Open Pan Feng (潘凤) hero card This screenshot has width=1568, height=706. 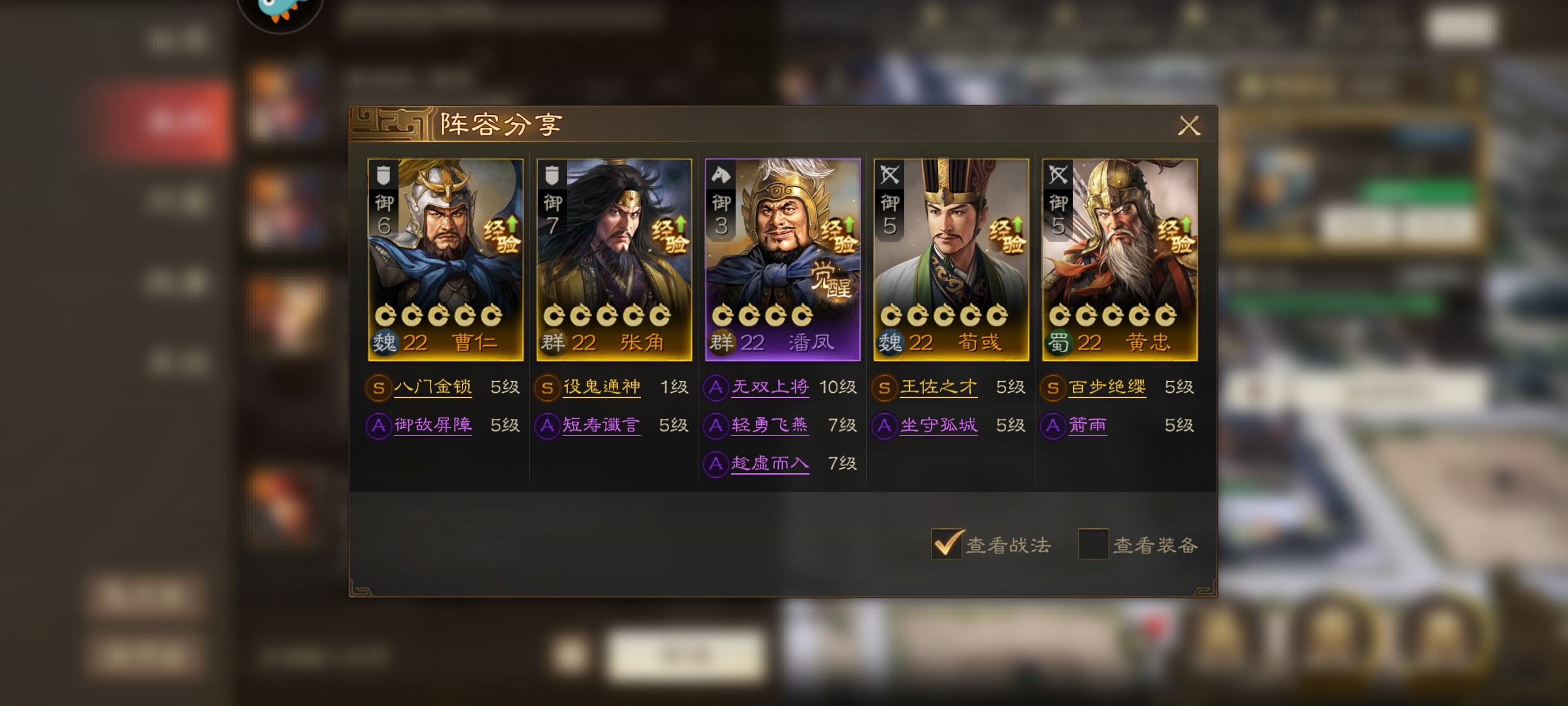pyautogui.click(x=783, y=260)
